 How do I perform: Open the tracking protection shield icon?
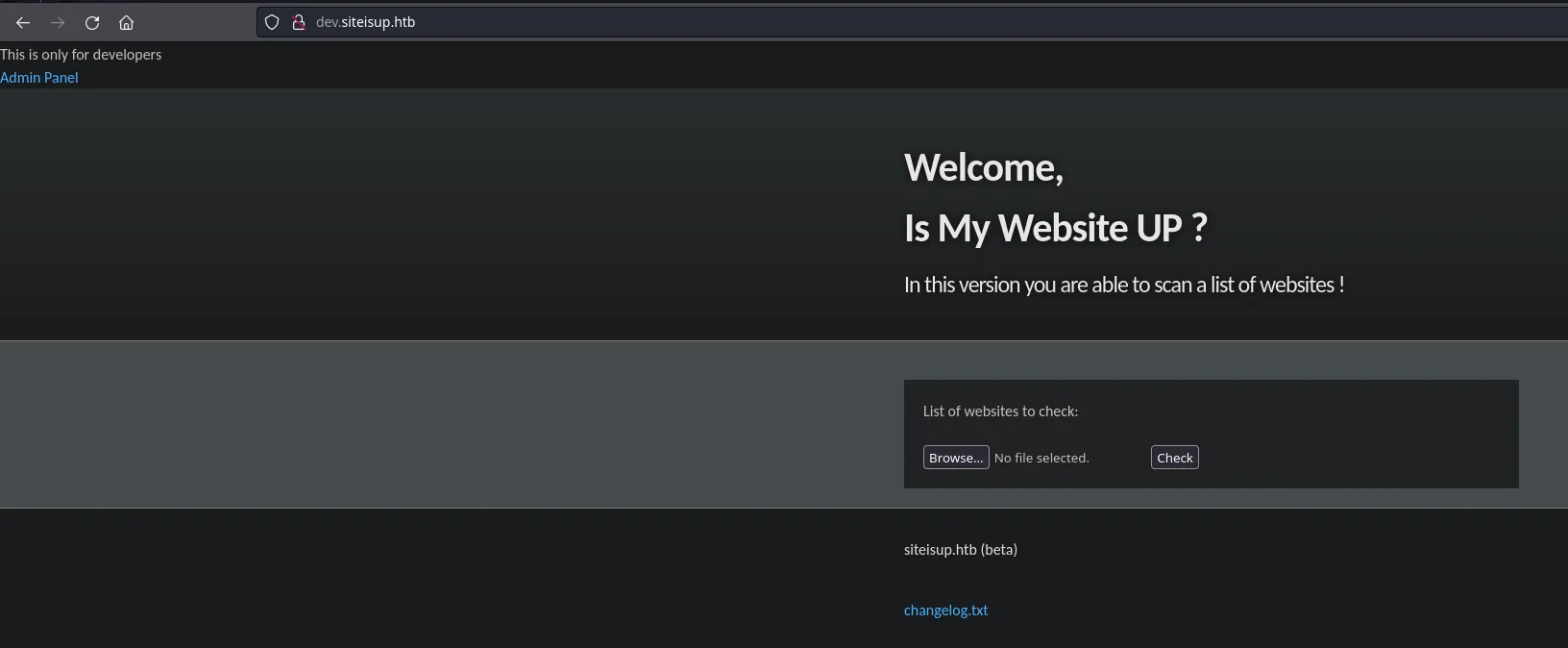(x=272, y=22)
